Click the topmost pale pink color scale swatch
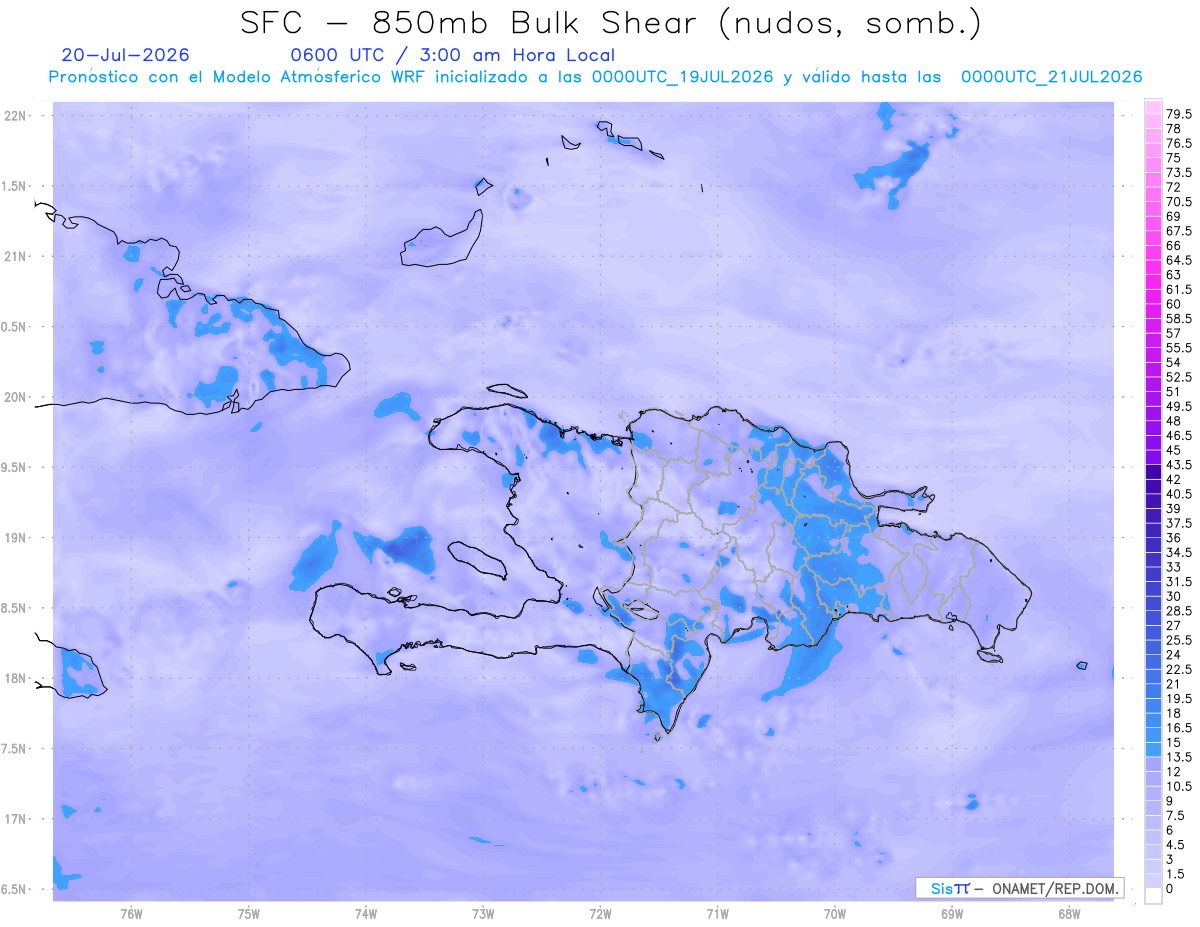 click(1153, 107)
